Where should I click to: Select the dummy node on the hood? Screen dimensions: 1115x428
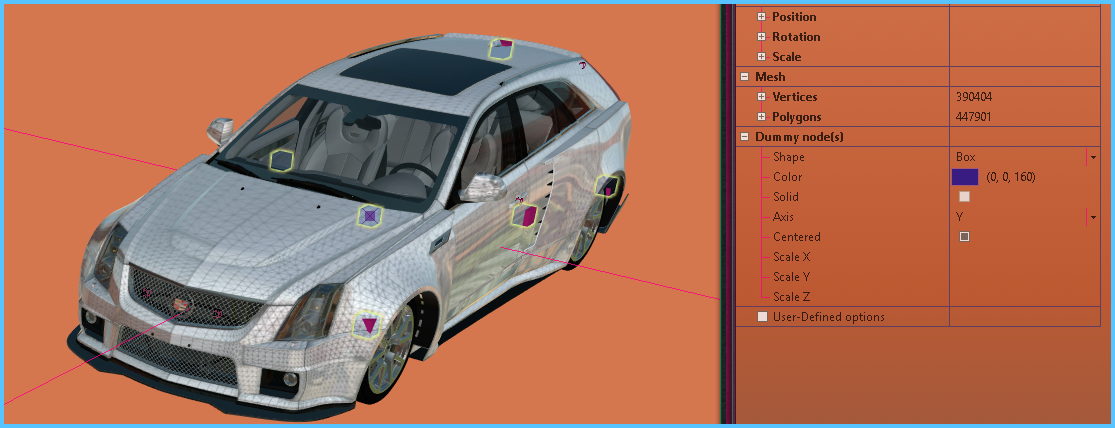[370, 215]
